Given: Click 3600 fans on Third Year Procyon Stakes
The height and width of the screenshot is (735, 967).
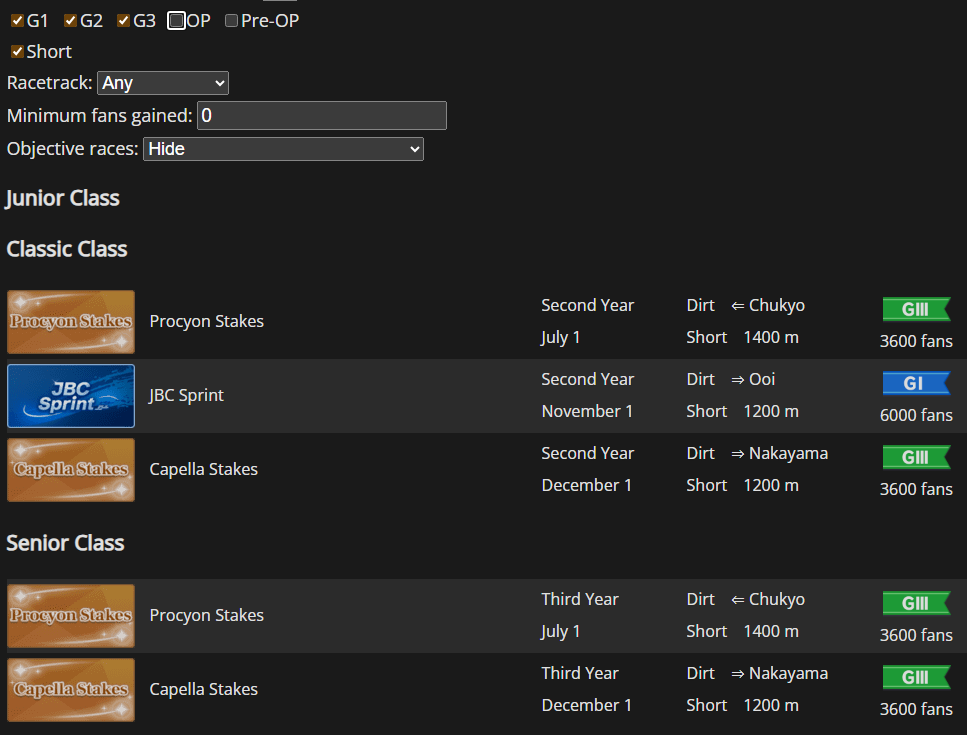Looking at the screenshot, I should (916, 636).
